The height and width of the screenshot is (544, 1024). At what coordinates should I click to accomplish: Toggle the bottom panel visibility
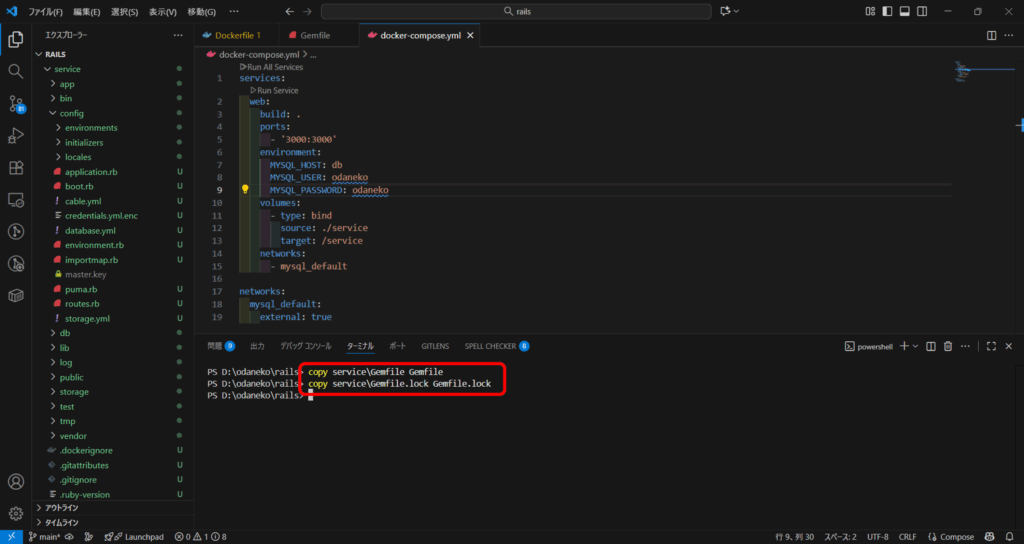tap(904, 11)
